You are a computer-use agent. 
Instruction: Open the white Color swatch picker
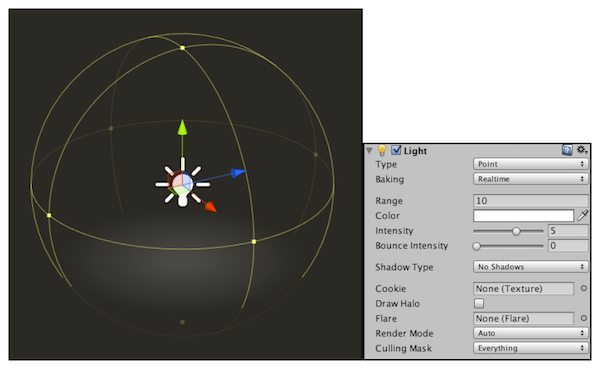(x=523, y=216)
